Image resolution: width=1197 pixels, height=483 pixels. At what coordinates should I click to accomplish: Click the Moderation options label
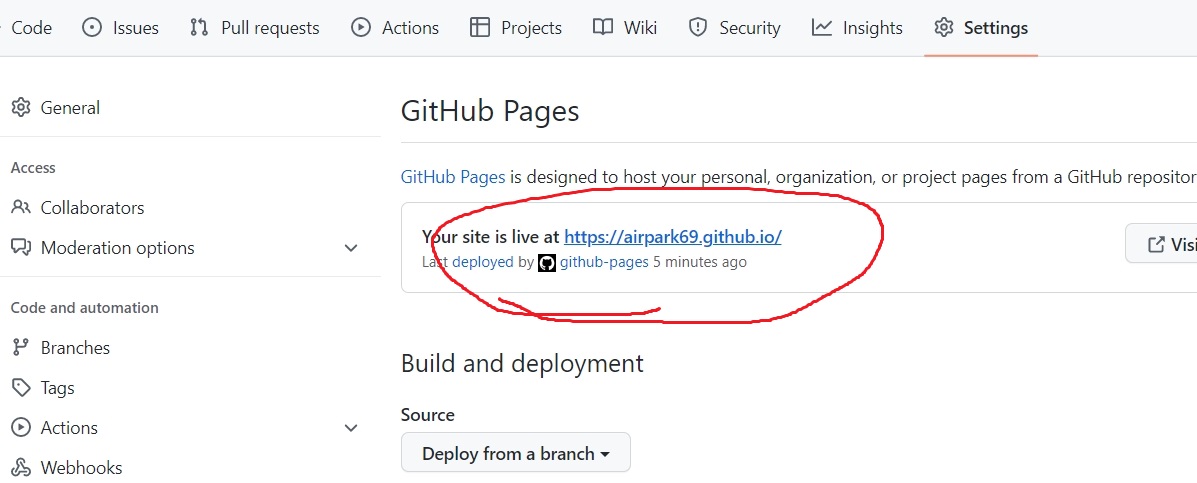tap(118, 248)
